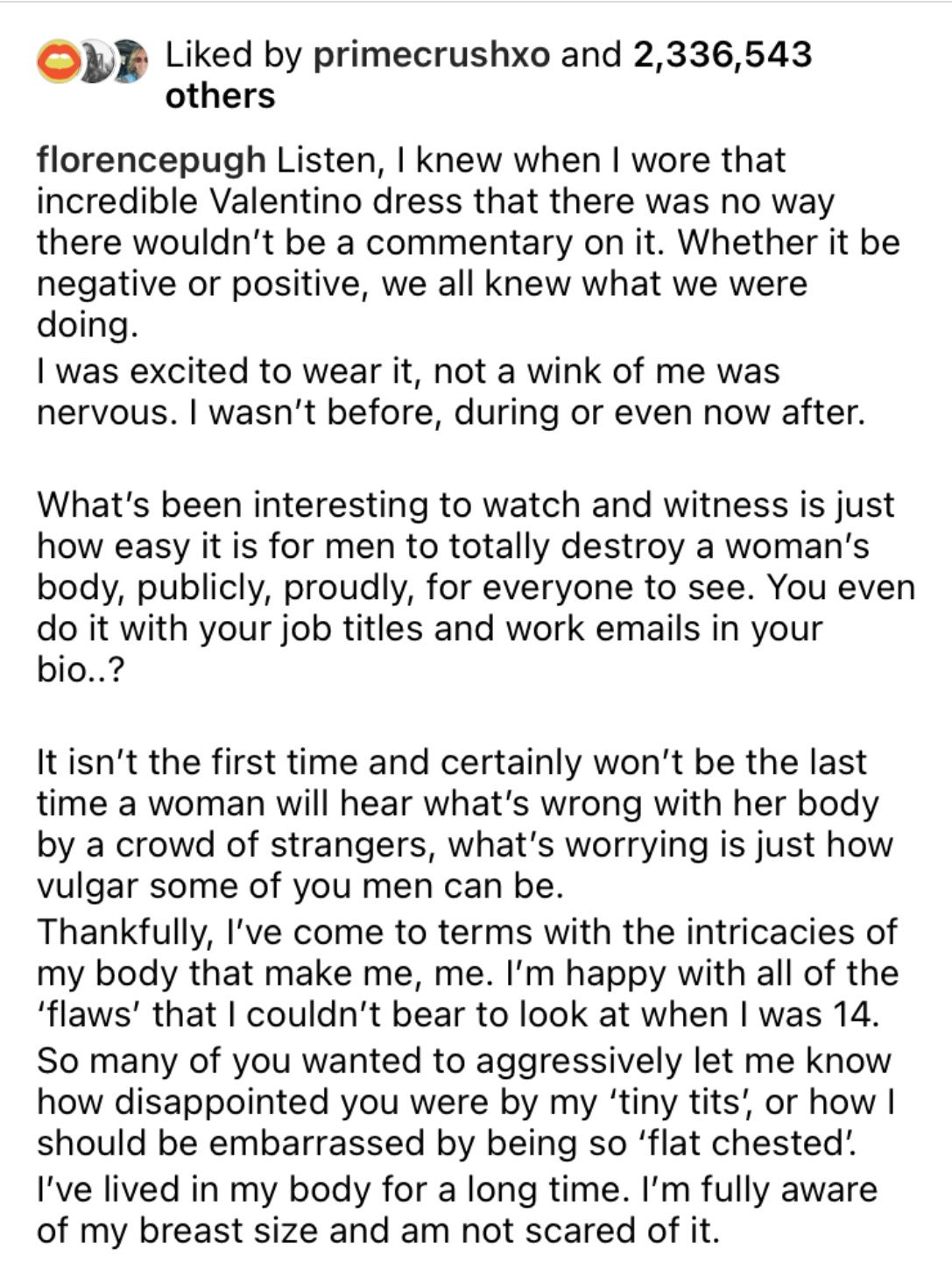Click the line starting 'So many of you wanted'
This screenshot has width=952, height=1283.
[x=464, y=1061]
